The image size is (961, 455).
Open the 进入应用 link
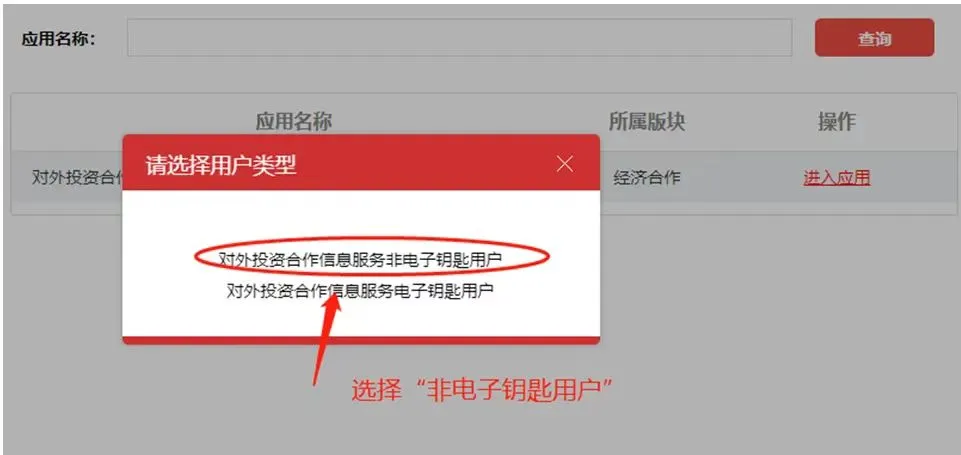(837, 178)
